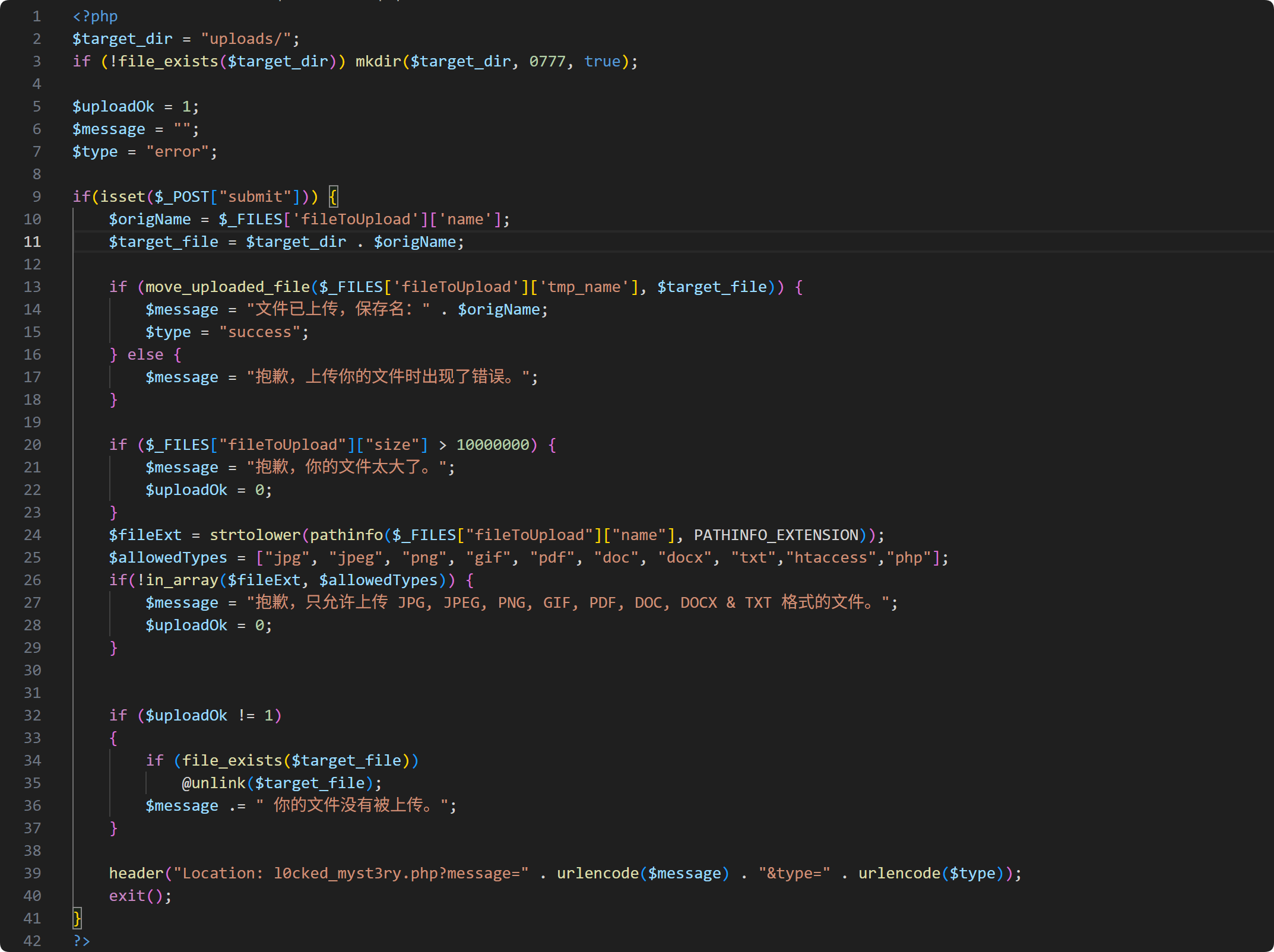Click the highlighted closing brace on line 41
This screenshot has width=1274, height=952.
pyautogui.click(x=77, y=919)
